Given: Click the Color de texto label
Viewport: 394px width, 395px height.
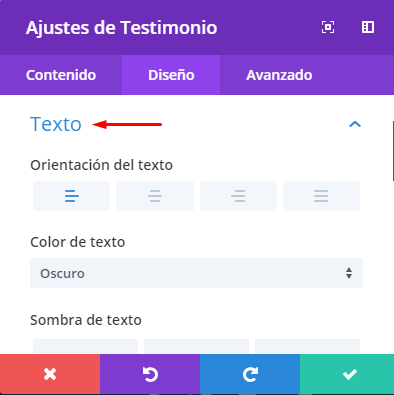Looking at the screenshot, I should (x=78, y=242).
